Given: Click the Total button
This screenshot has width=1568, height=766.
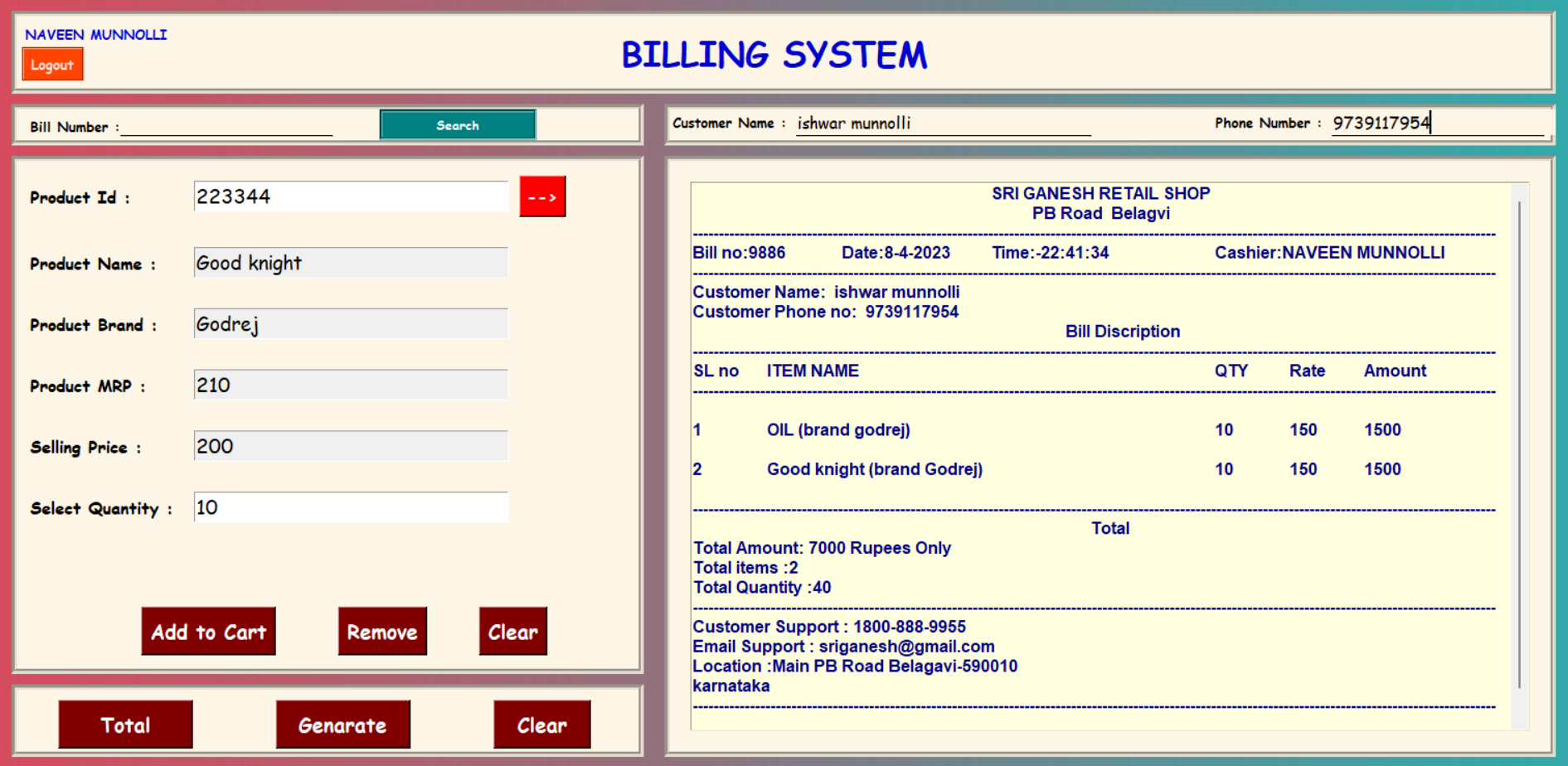Looking at the screenshot, I should pos(125,725).
